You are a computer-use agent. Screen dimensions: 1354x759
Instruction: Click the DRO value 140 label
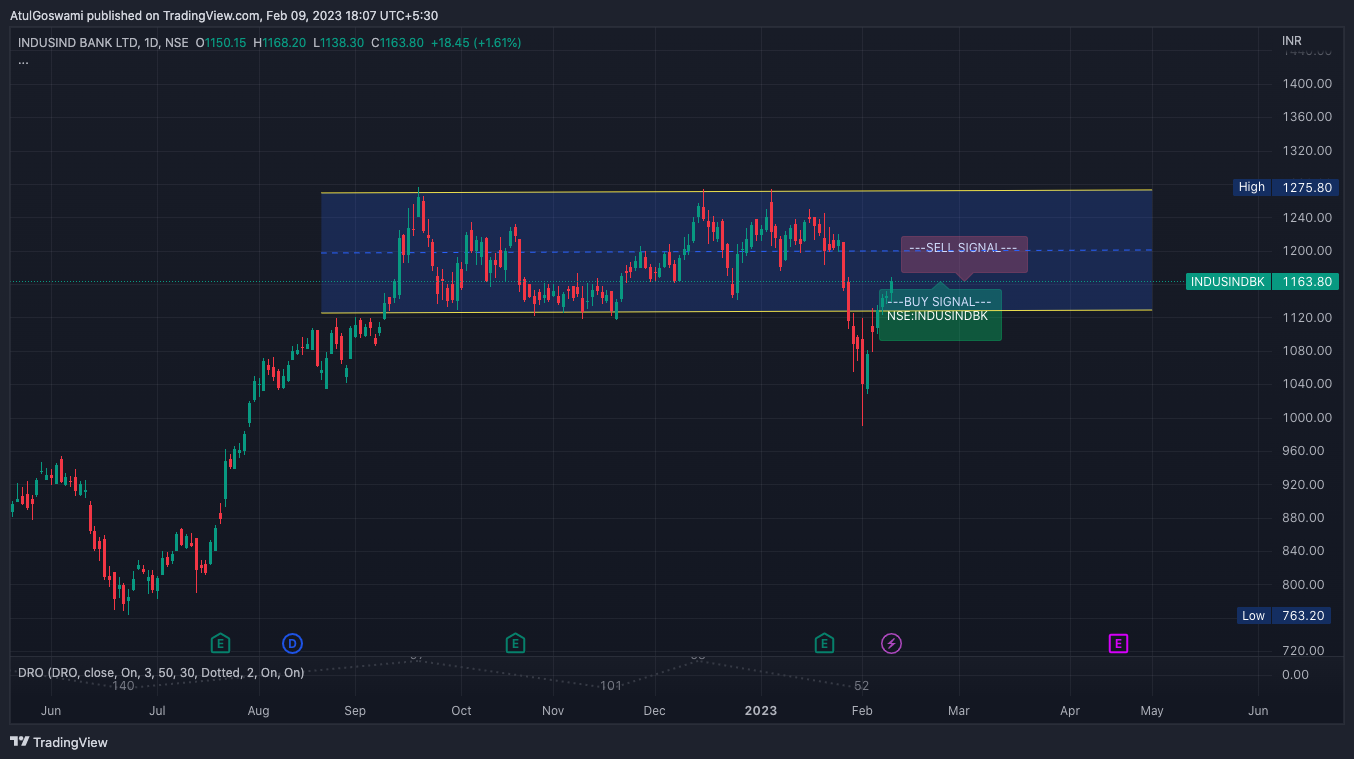(x=123, y=685)
